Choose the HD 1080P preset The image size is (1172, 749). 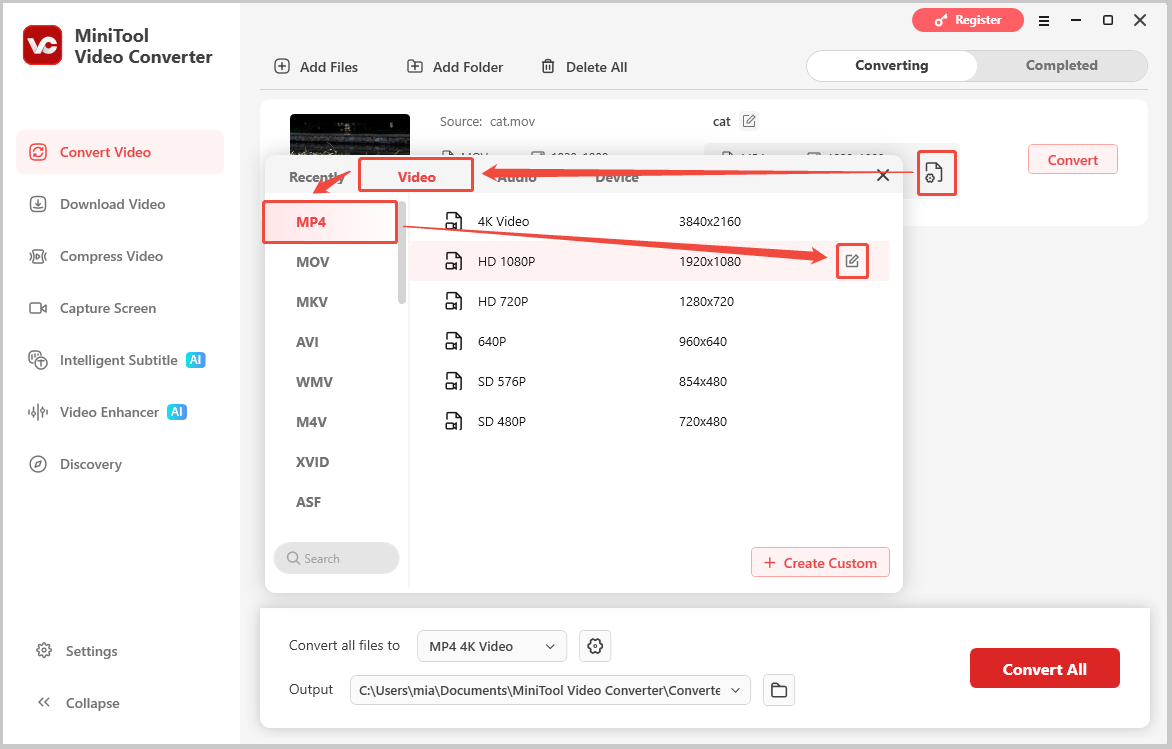[x=649, y=262]
